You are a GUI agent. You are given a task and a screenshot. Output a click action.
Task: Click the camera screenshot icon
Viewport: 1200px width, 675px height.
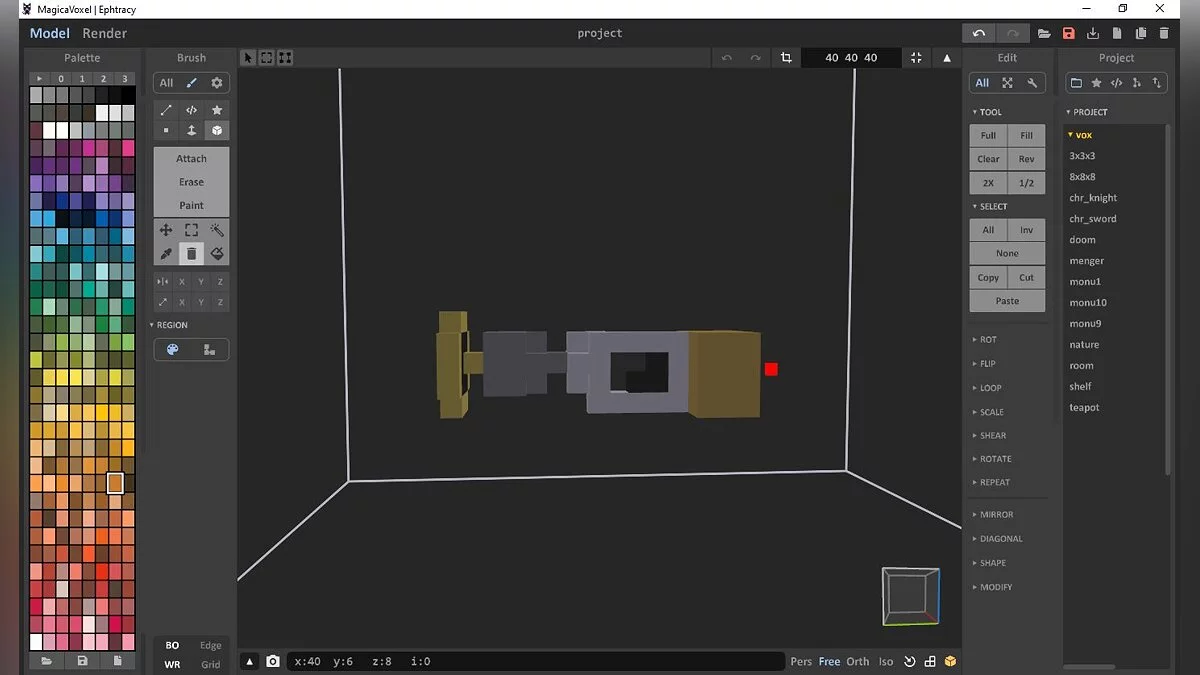pyautogui.click(x=273, y=661)
